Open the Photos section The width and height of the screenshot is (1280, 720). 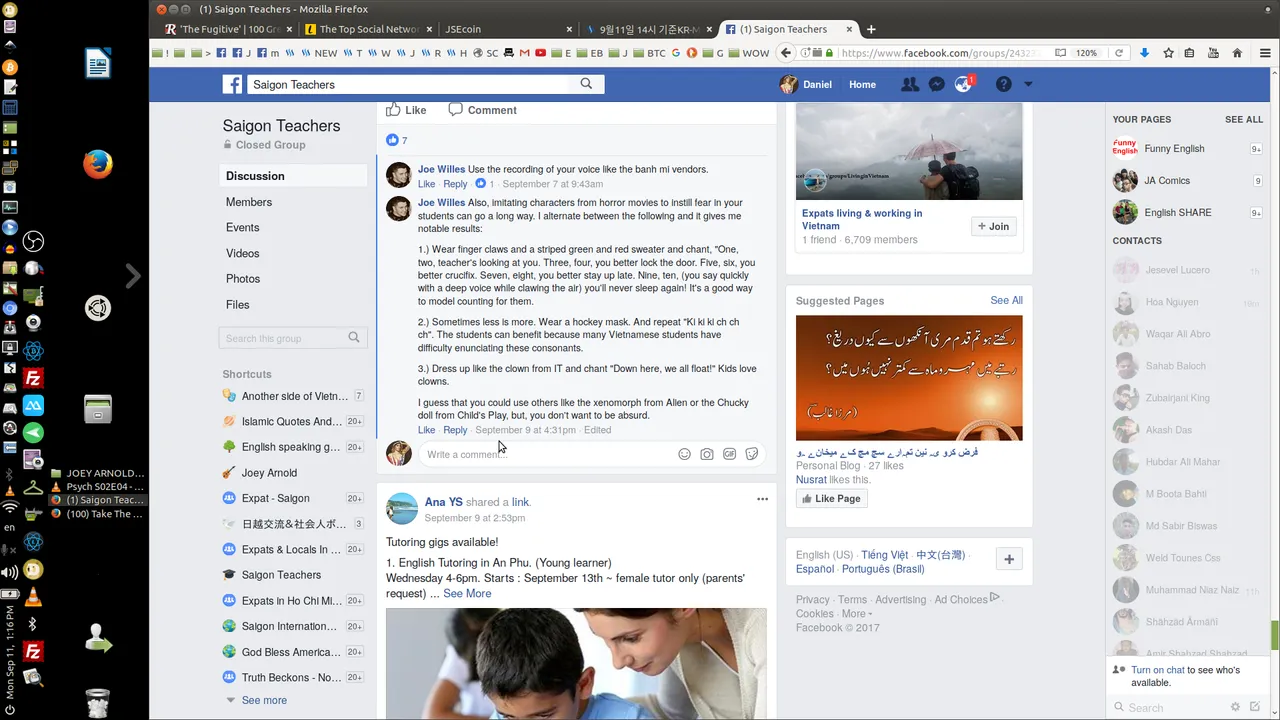click(x=243, y=279)
